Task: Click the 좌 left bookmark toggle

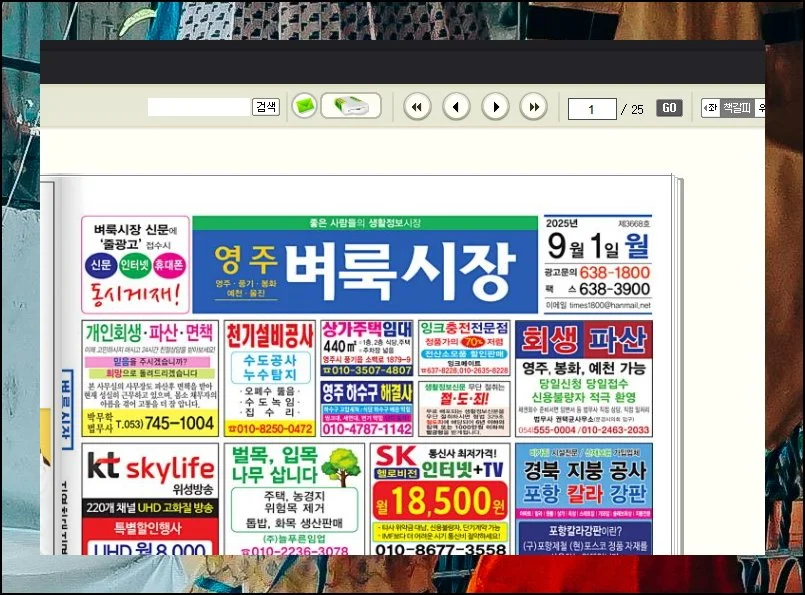Action: click(710, 108)
